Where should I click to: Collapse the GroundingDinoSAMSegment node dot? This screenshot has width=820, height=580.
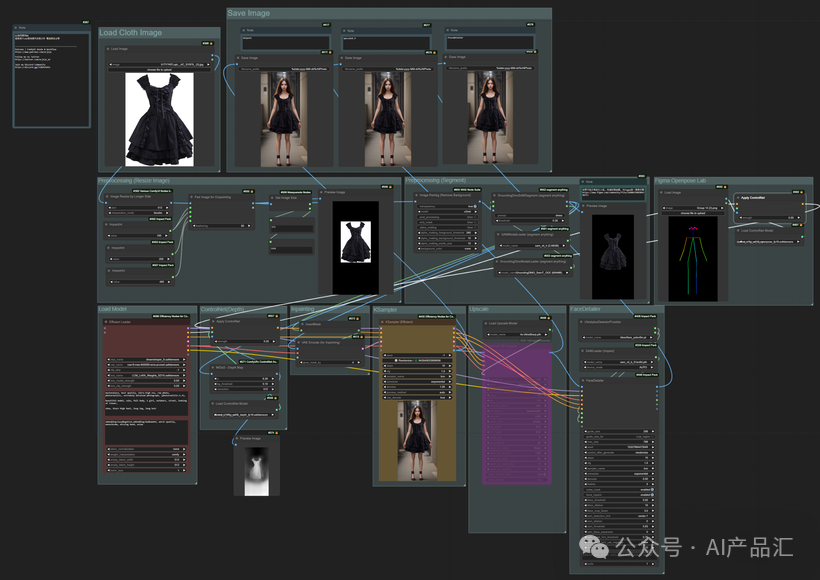[494, 195]
